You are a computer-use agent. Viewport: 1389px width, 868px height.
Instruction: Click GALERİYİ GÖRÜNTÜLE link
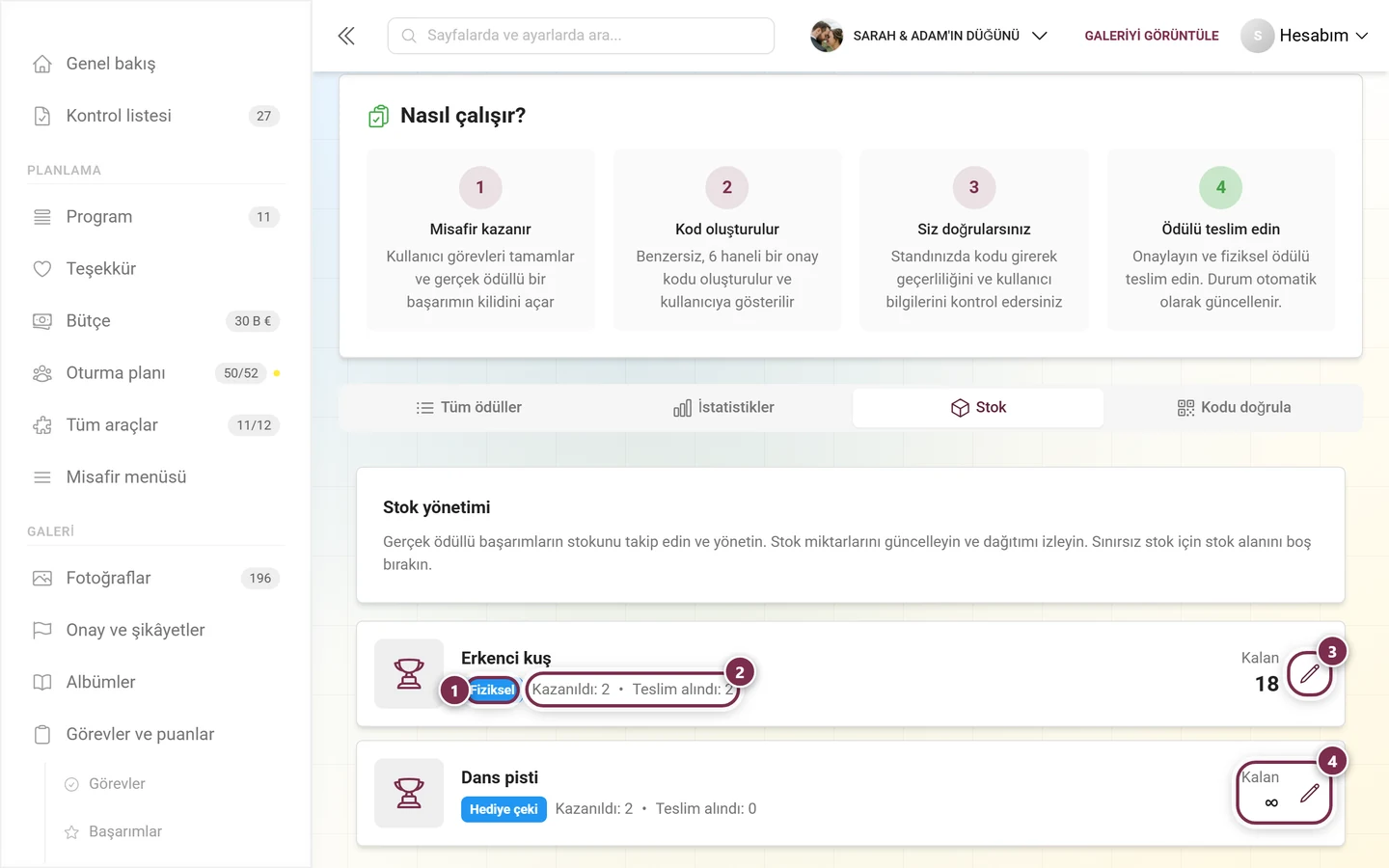click(x=1152, y=36)
